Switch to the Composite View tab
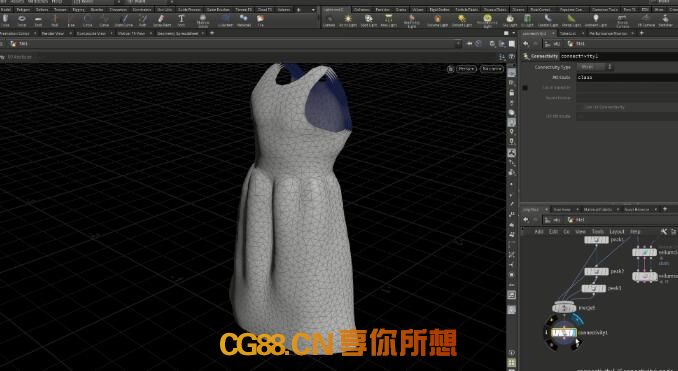678x371 pixels. pos(92,33)
